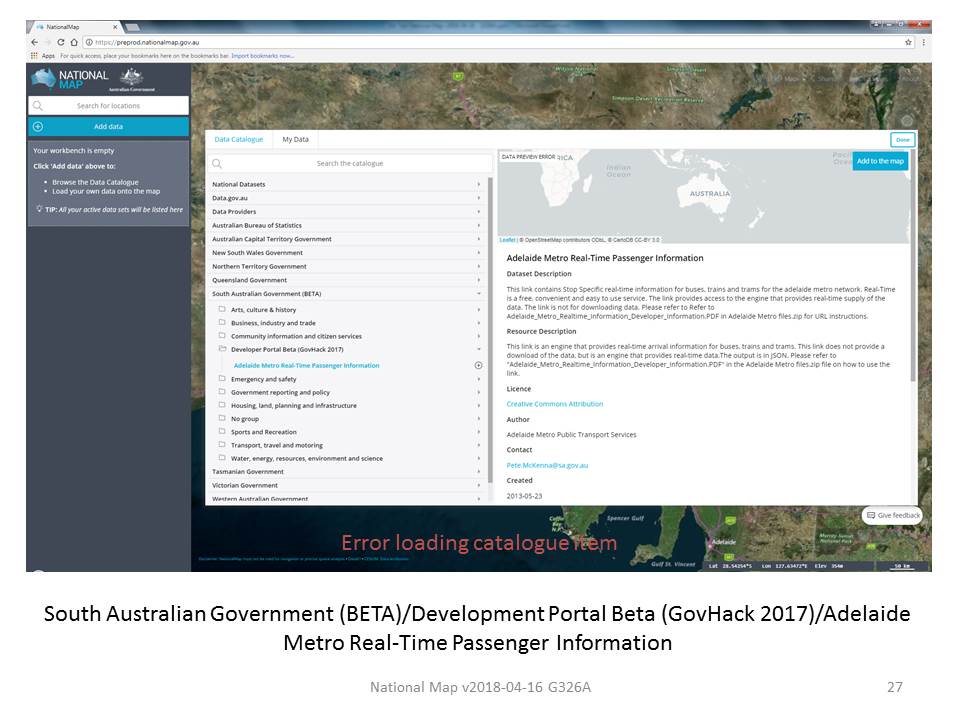Expand Northern Territory Government row
Image resolution: width=960 pixels, height=720 pixels.
click(x=347, y=266)
